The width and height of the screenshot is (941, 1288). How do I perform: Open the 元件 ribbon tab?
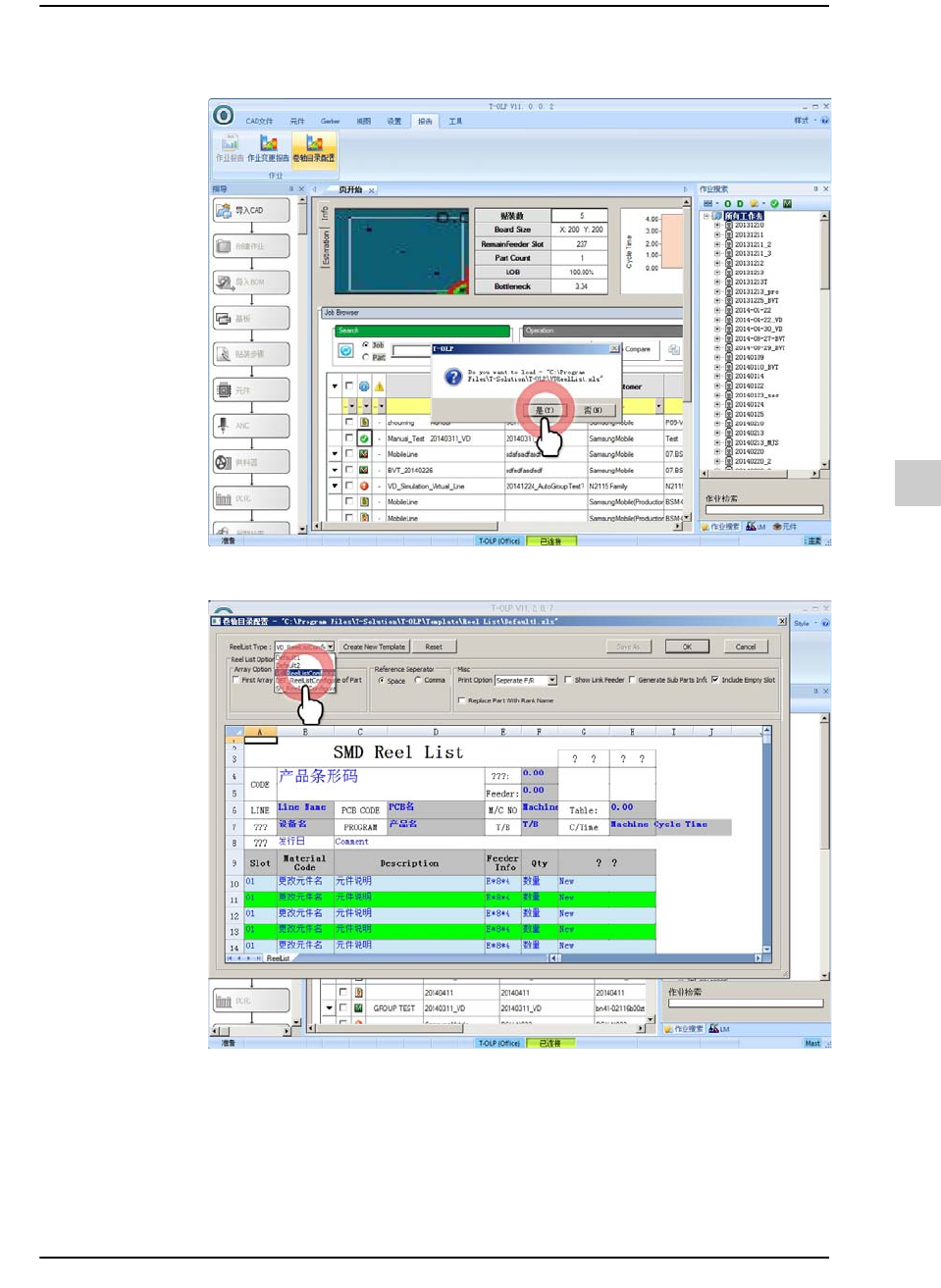pos(297,122)
